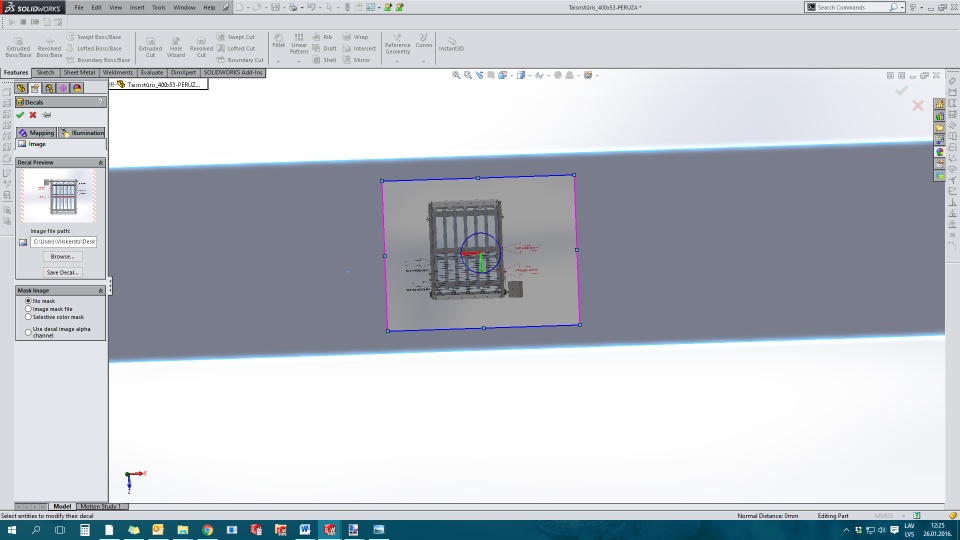Cancel with the large red X in viewport corner
This screenshot has height=540, width=960.
[x=918, y=105]
